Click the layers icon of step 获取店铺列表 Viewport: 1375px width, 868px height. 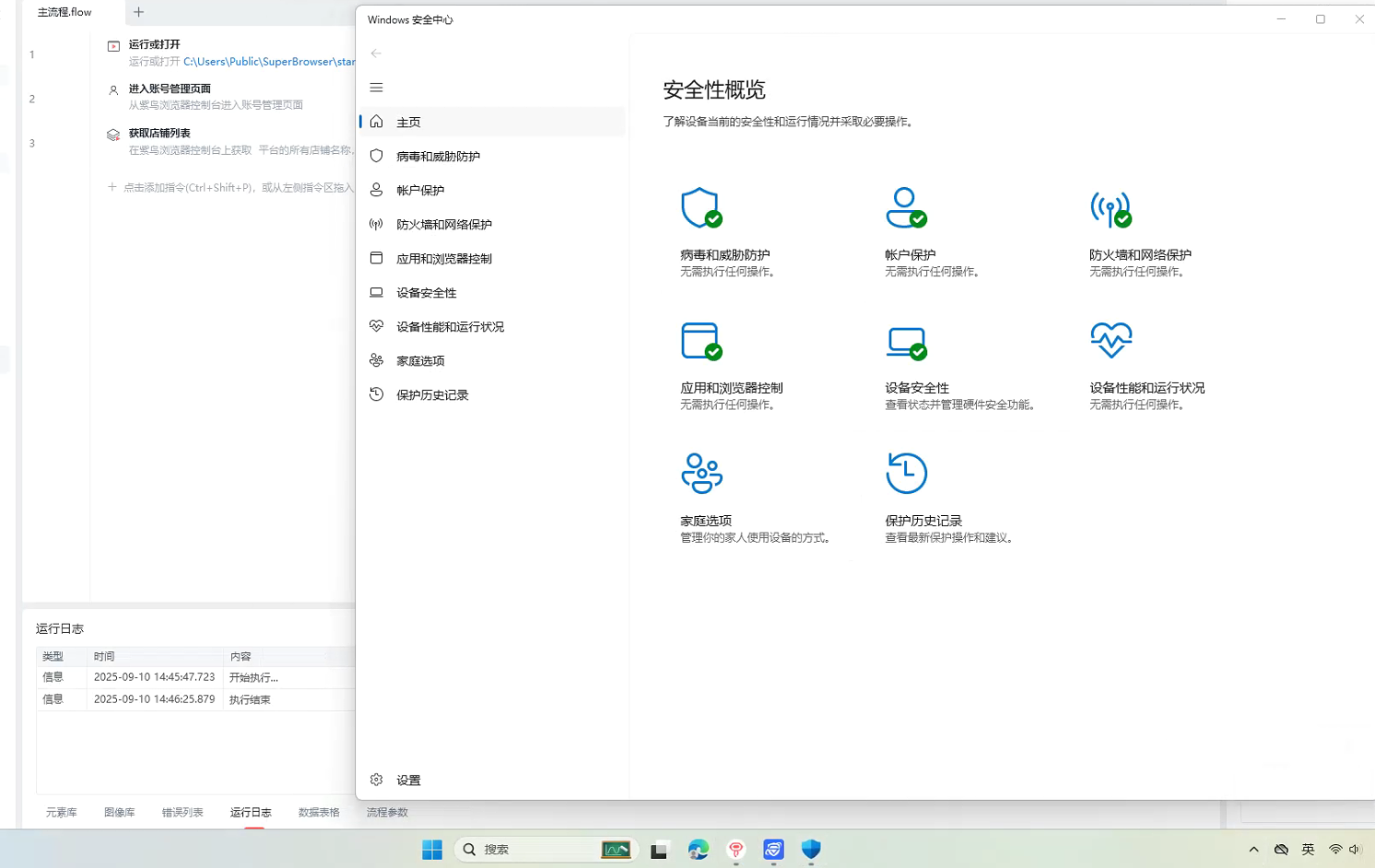point(113,135)
